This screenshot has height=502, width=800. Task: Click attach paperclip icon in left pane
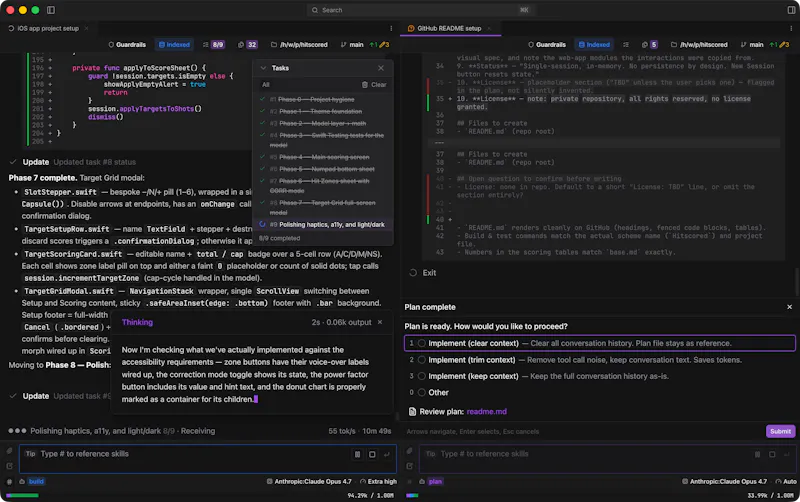(9, 451)
